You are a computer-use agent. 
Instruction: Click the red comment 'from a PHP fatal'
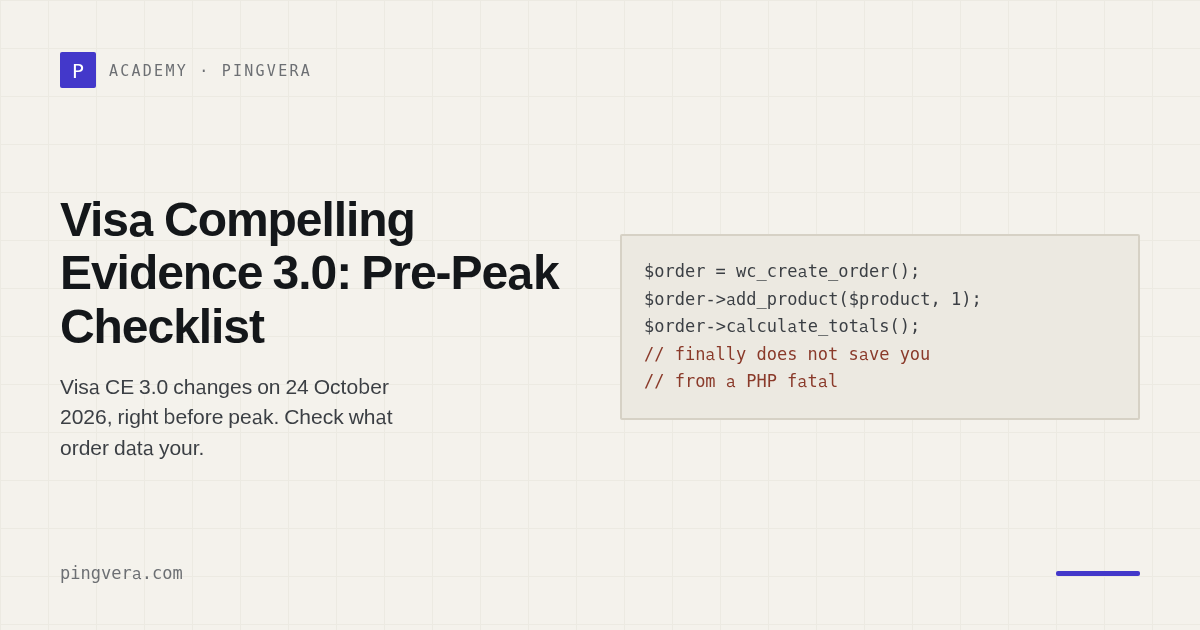741,381
